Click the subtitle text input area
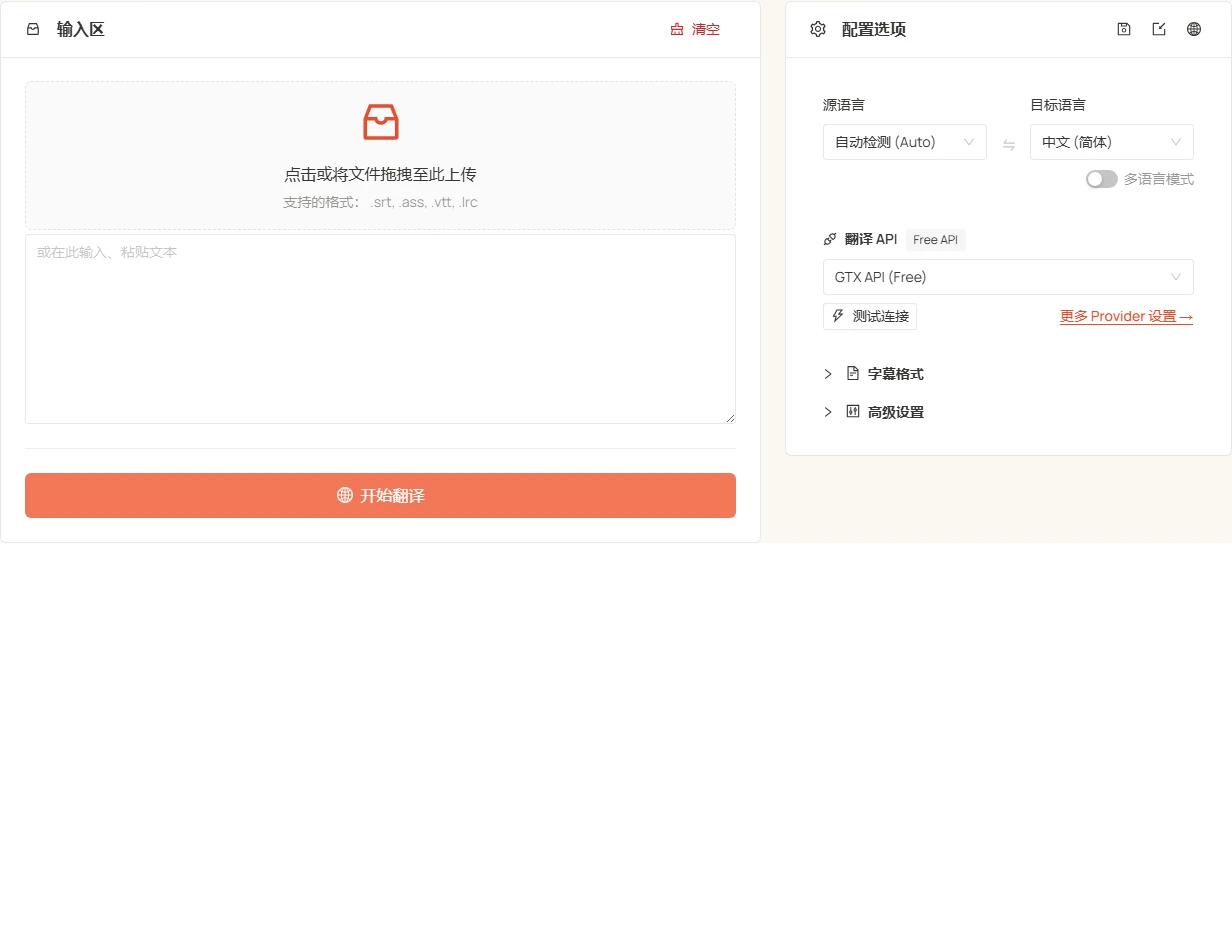This screenshot has height=945, width=1232. (380, 329)
